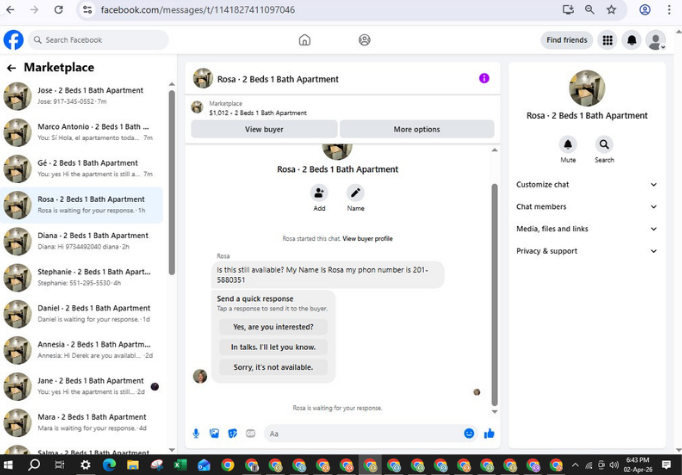Click the Facebook logo
This screenshot has height=475, width=682.
pyautogui.click(x=13, y=40)
